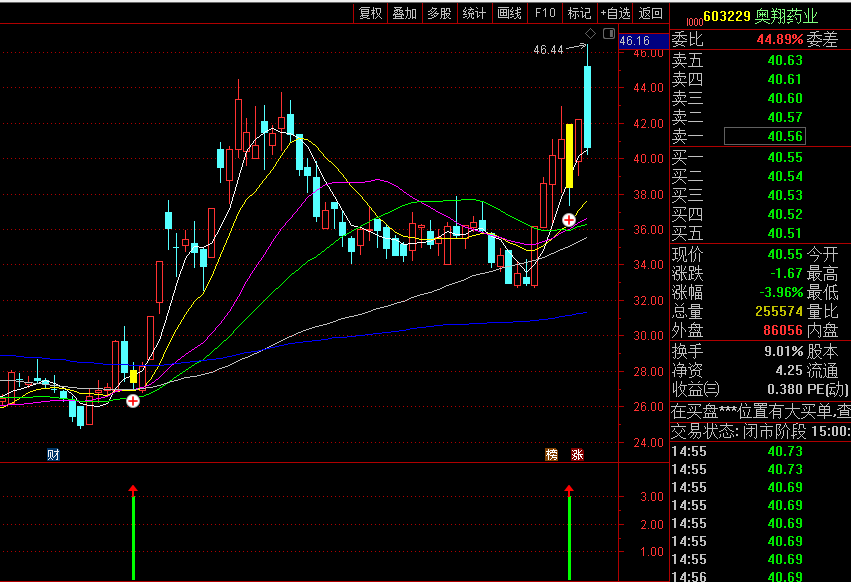The width and height of the screenshot is (851, 582).
Task: Click the 换手 value 9.01%
Action: [x=784, y=351]
